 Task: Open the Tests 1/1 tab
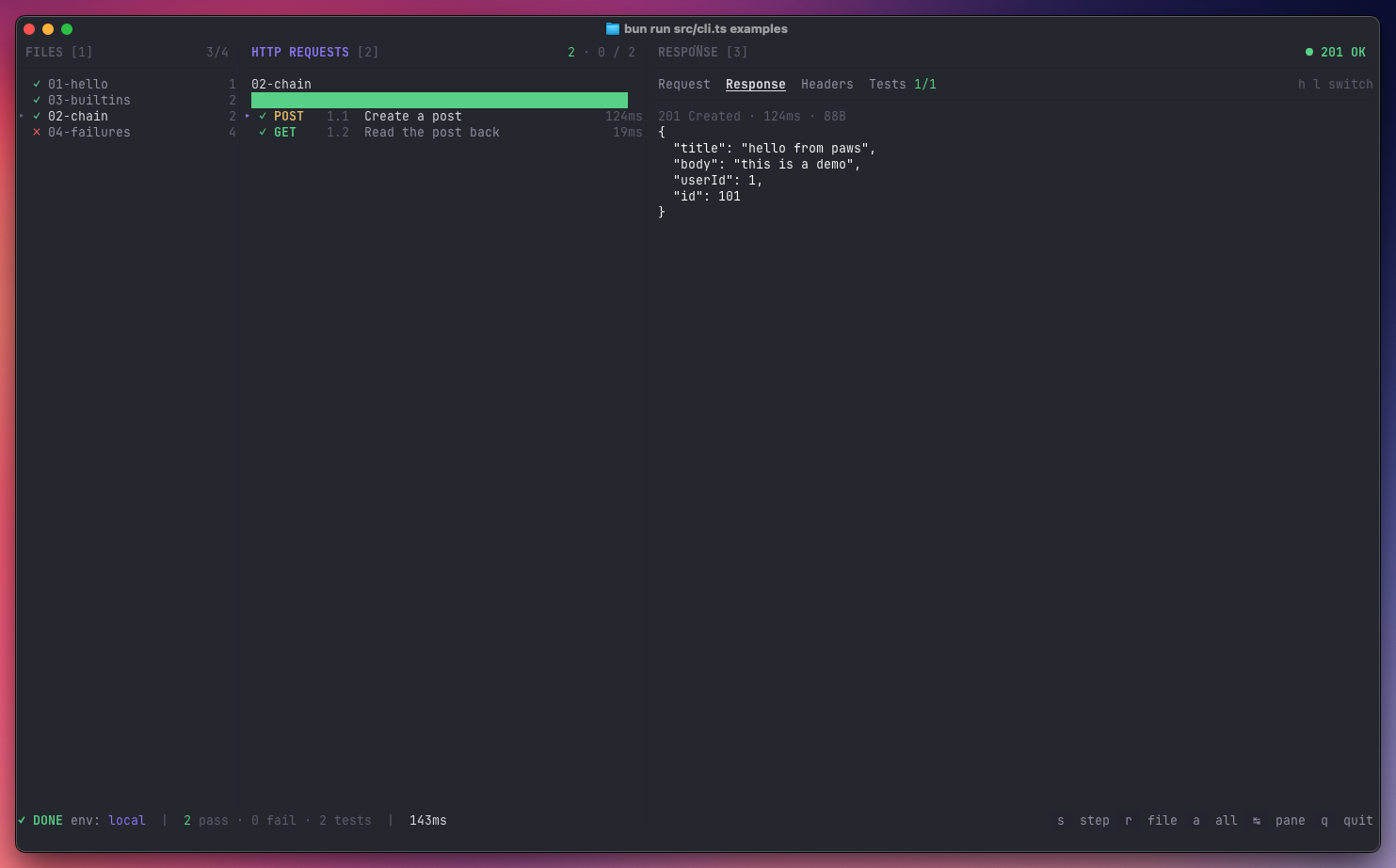(x=903, y=85)
